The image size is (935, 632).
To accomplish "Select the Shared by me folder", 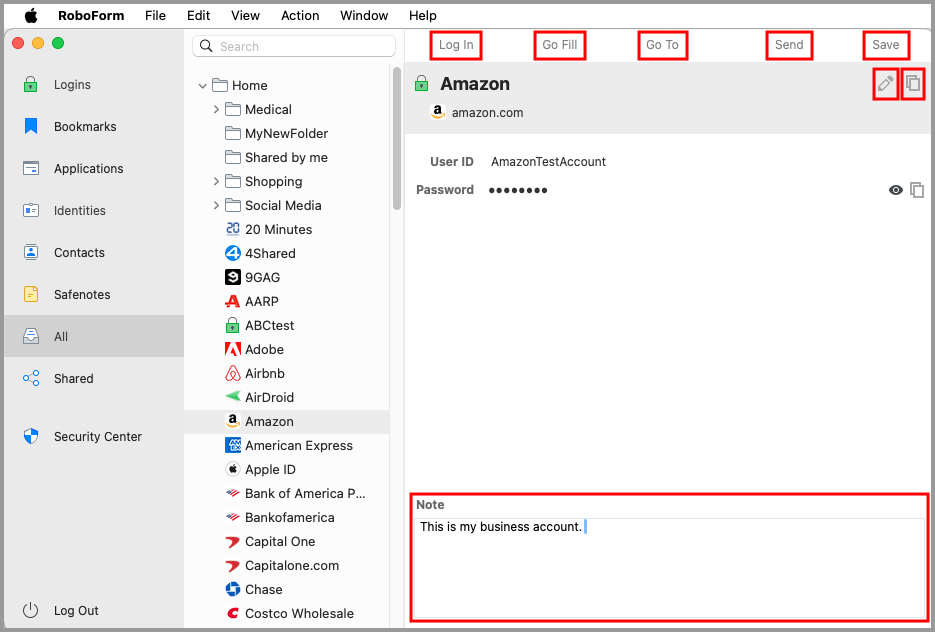I will pyautogui.click(x=286, y=157).
